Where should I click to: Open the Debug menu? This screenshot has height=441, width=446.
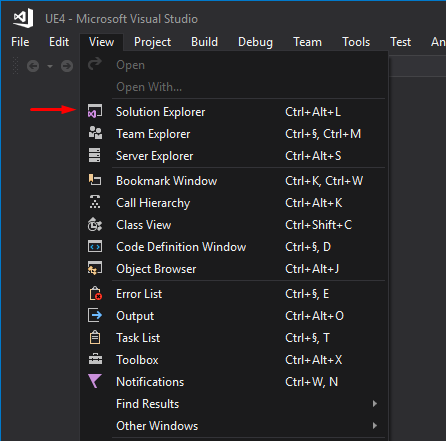tap(255, 42)
